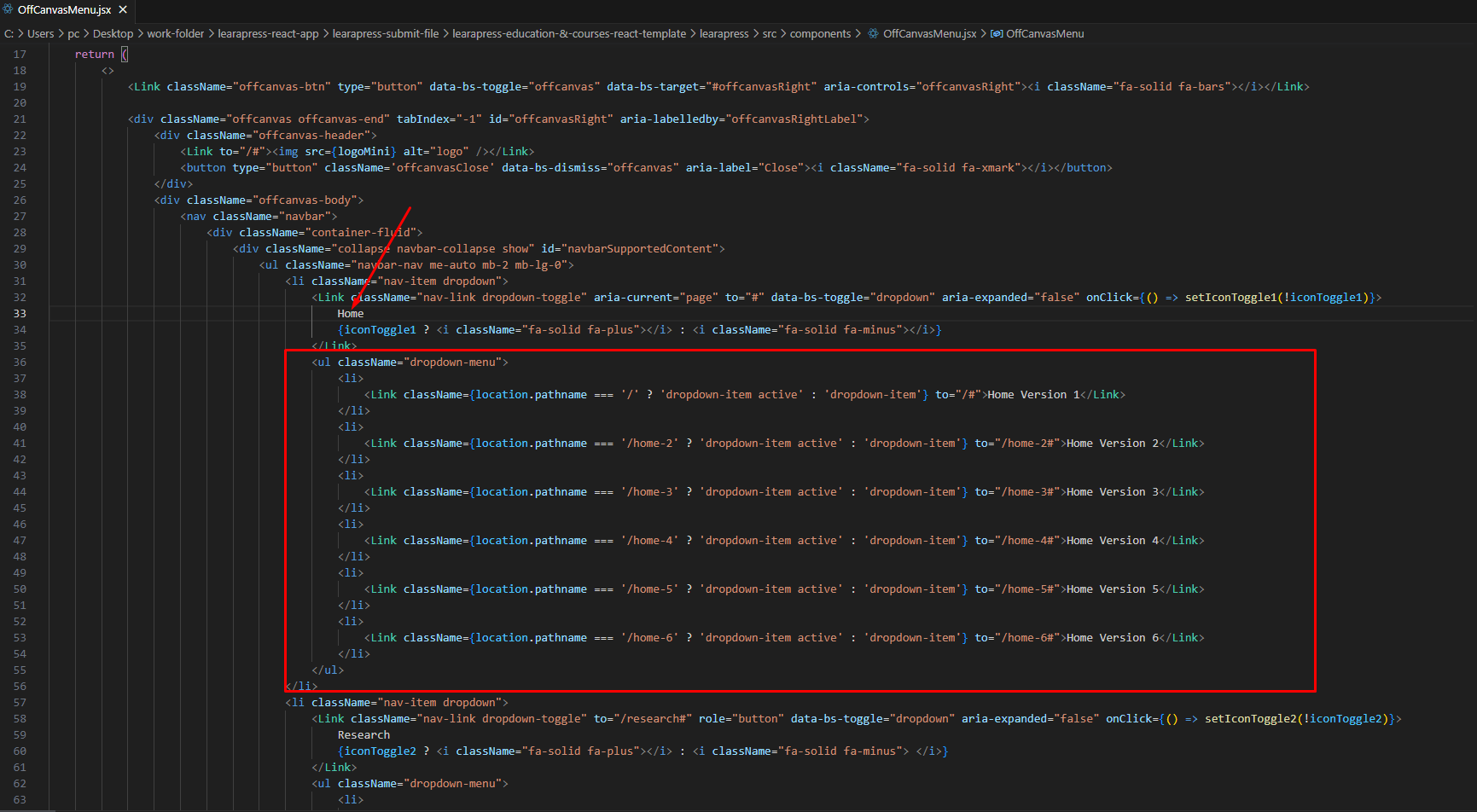Open the pc breadcrumb segment
This screenshot has width=1477, height=812.
point(73,34)
